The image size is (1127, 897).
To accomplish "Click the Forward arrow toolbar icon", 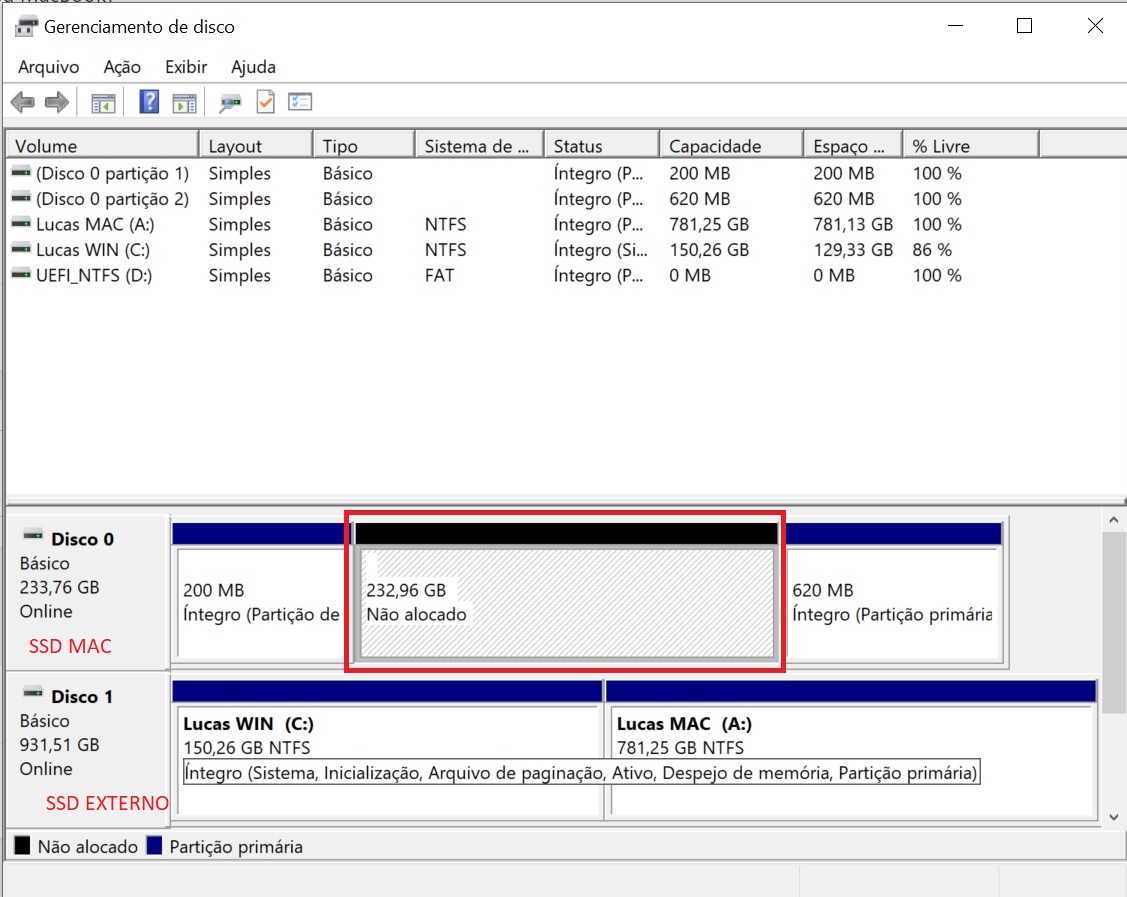I will 57,102.
